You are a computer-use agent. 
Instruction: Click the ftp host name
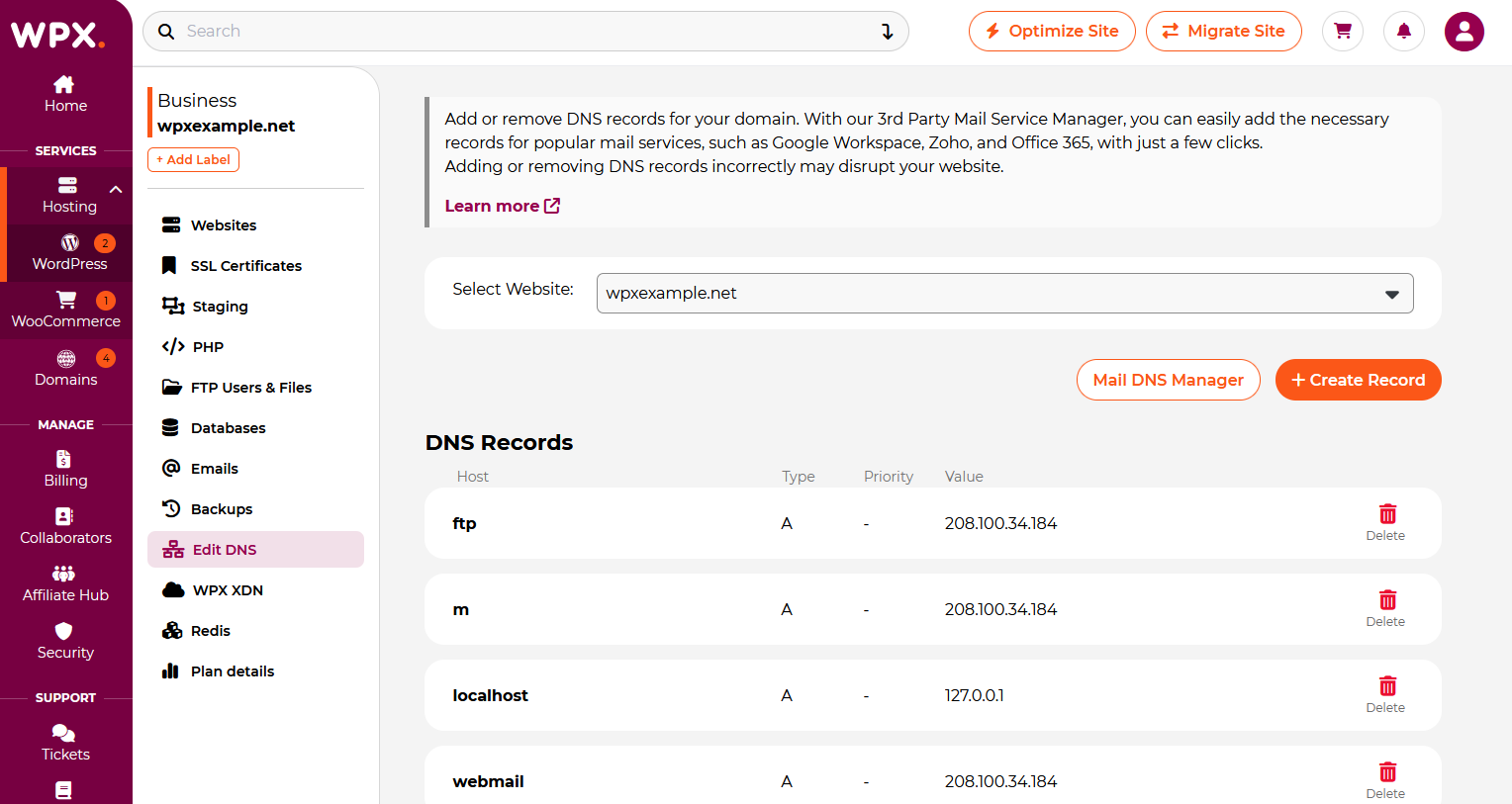[464, 523]
